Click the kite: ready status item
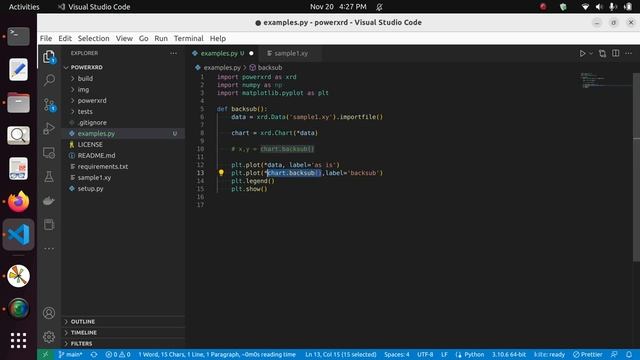Image resolution: width=640 pixels, height=360 pixels. 549,354
